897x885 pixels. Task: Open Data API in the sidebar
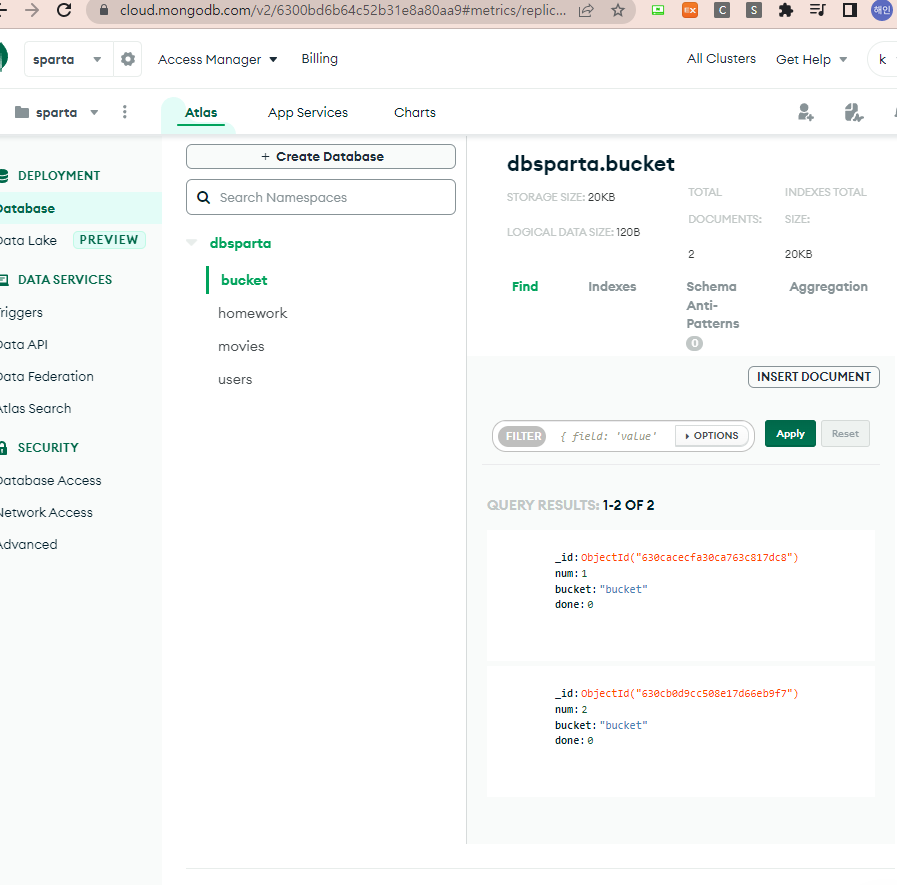(x=24, y=344)
